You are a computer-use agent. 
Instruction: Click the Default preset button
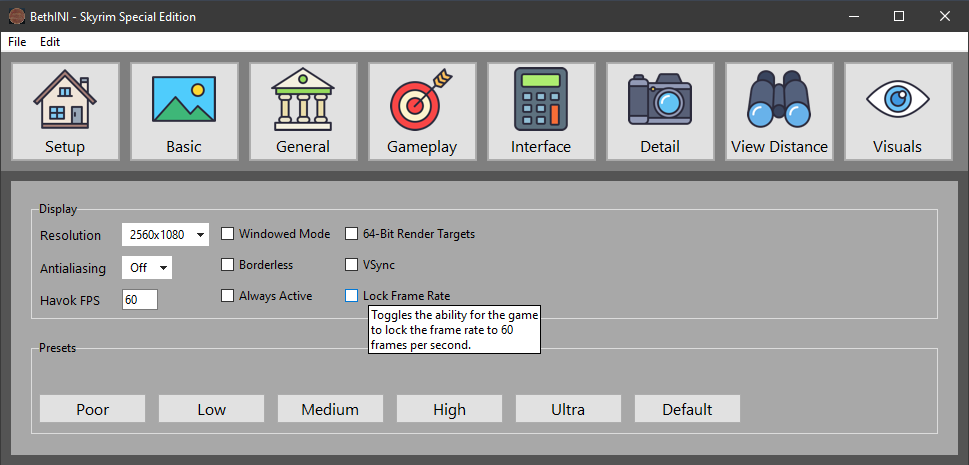pyautogui.click(x=687, y=409)
